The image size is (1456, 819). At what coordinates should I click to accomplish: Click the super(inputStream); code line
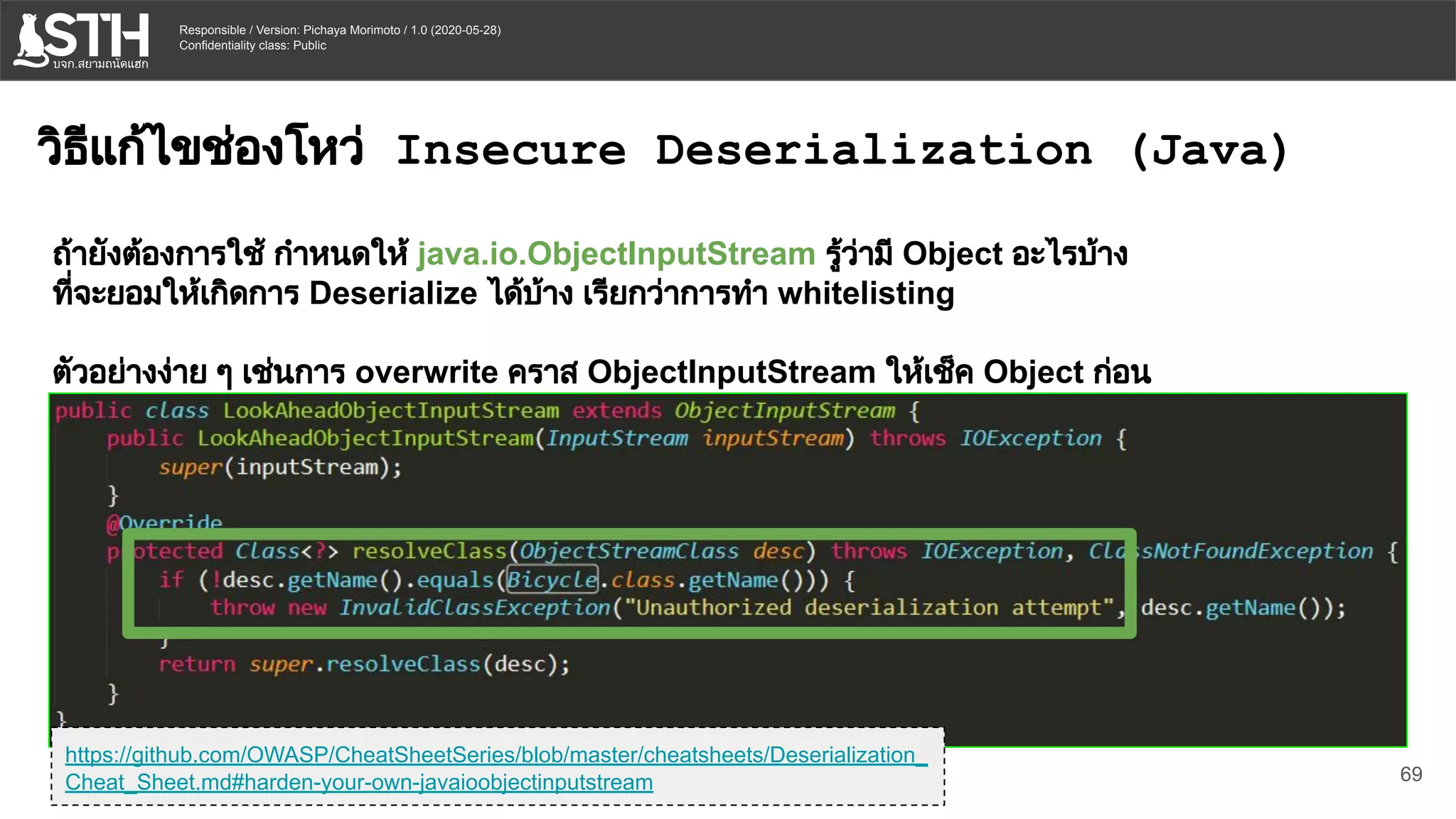click(x=280, y=467)
